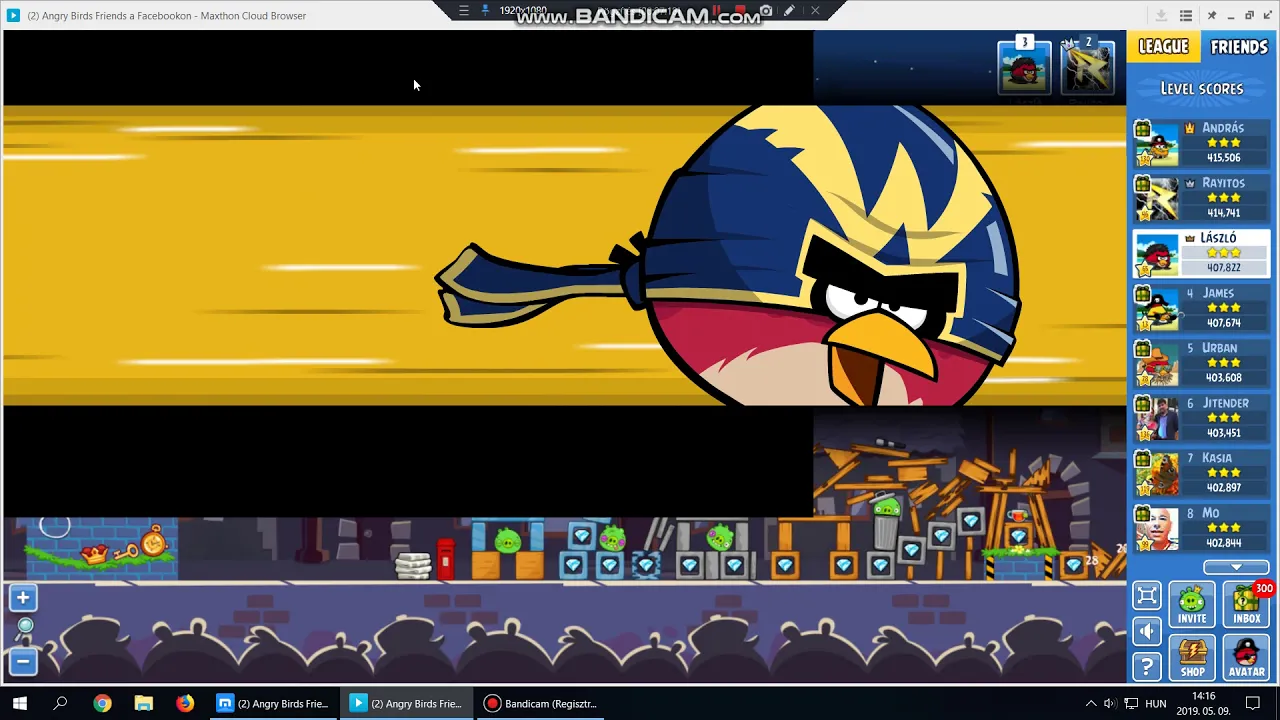Screen dimensions: 1280x720
Task: Select András leaderboard entry
Action: click(x=1201, y=143)
